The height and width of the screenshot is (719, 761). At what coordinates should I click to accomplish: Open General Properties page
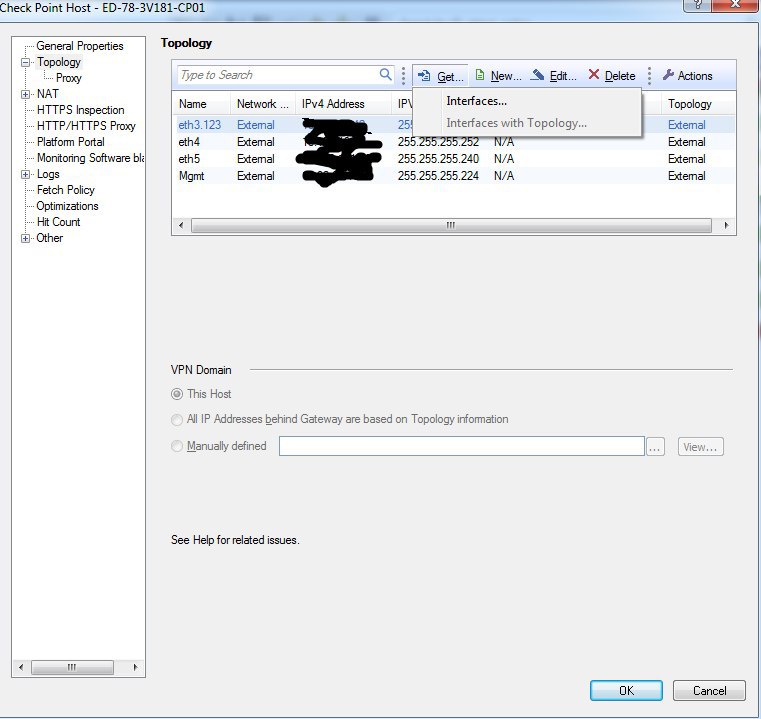pos(80,46)
